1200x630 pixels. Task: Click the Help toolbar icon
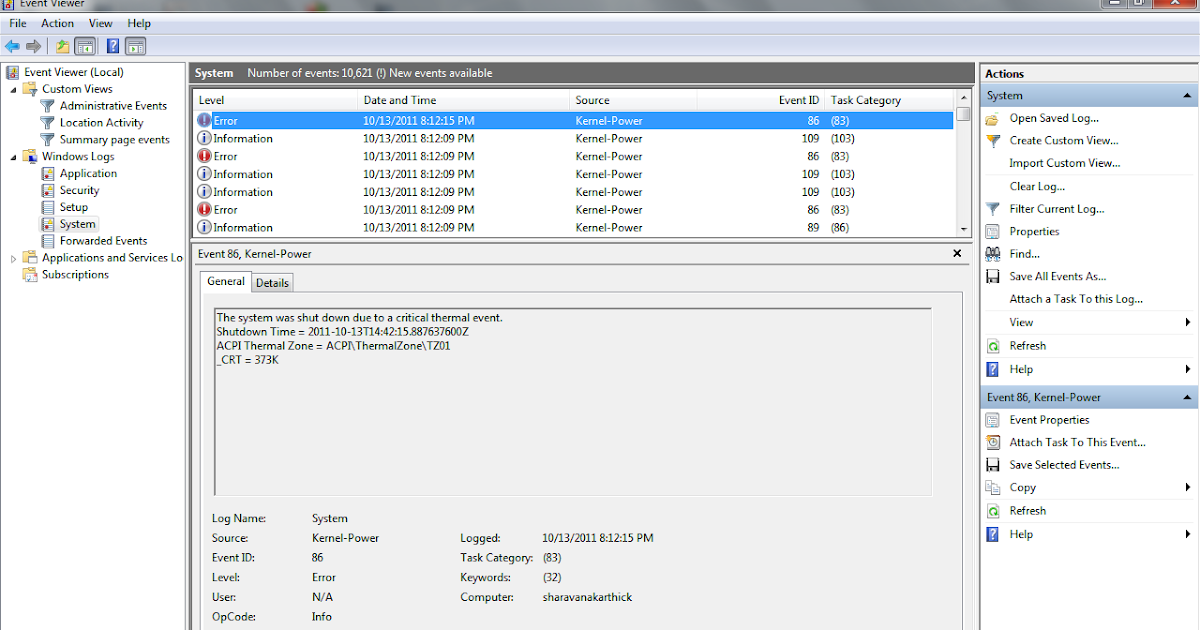[112, 45]
